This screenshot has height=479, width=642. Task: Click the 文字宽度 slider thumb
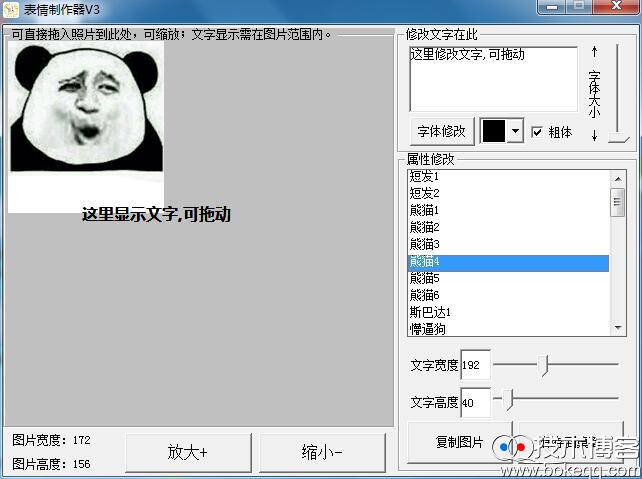545,365
